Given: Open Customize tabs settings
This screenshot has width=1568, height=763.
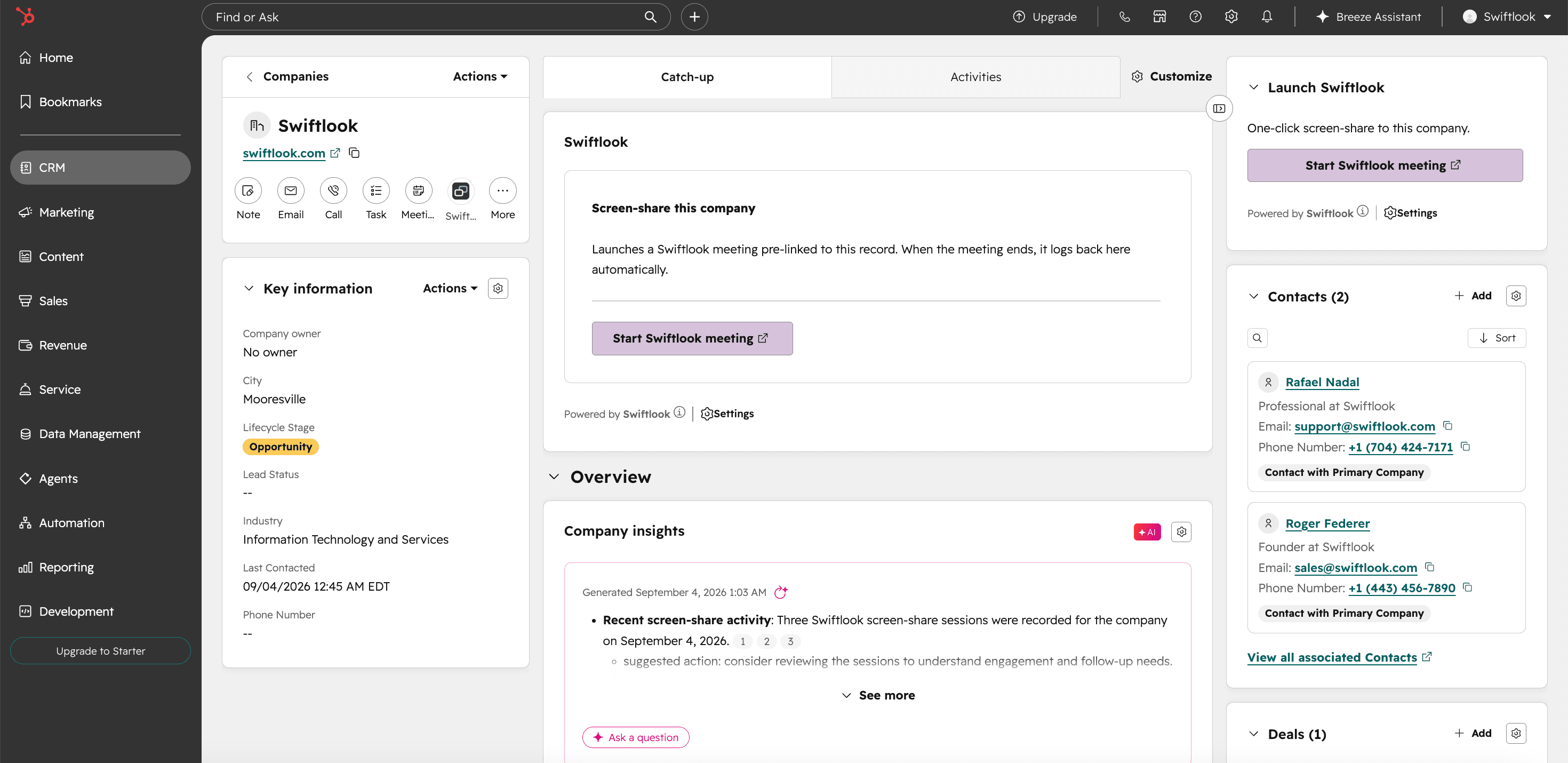Looking at the screenshot, I should [1172, 76].
